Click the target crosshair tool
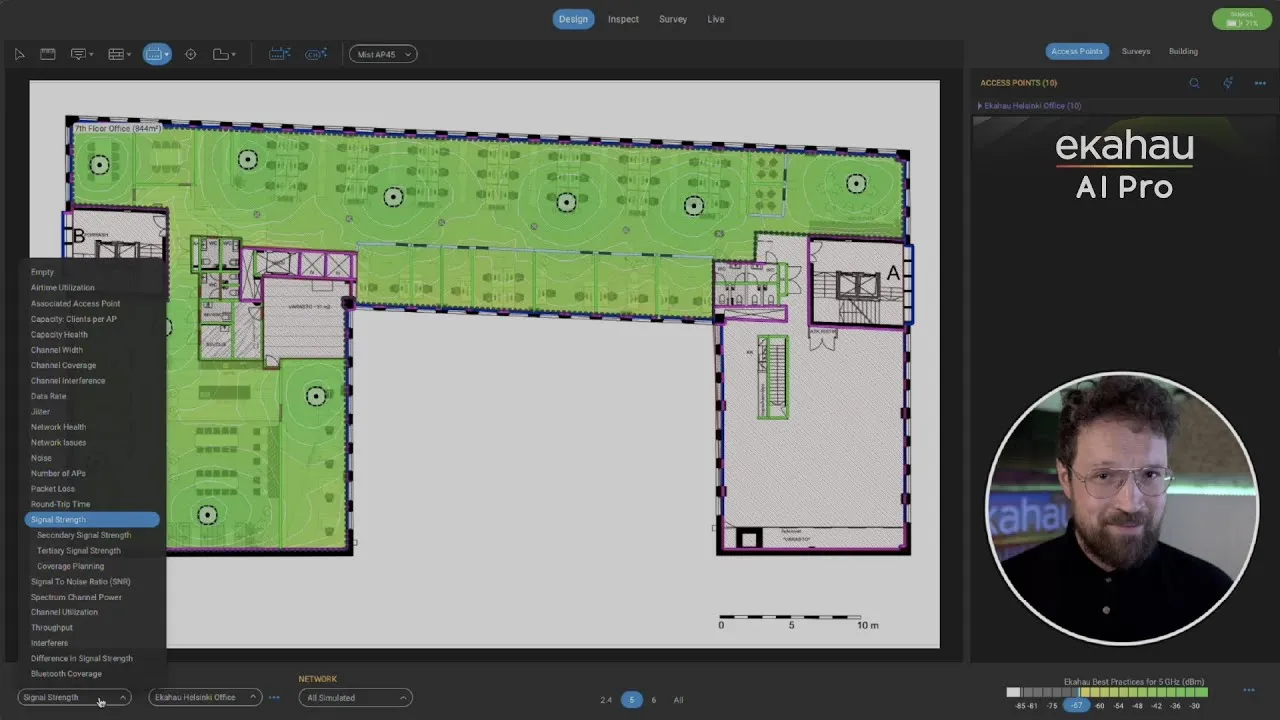The image size is (1280, 720). click(191, 54)
